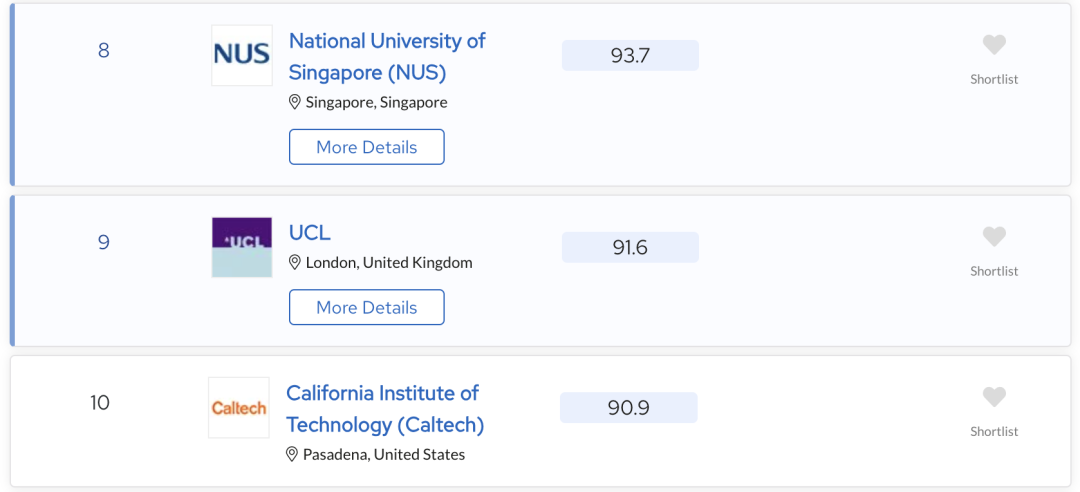This screenshot has width=1080, height=492.
Task: Add Caltech to shortlist via heart
Action: click(994, 398)
